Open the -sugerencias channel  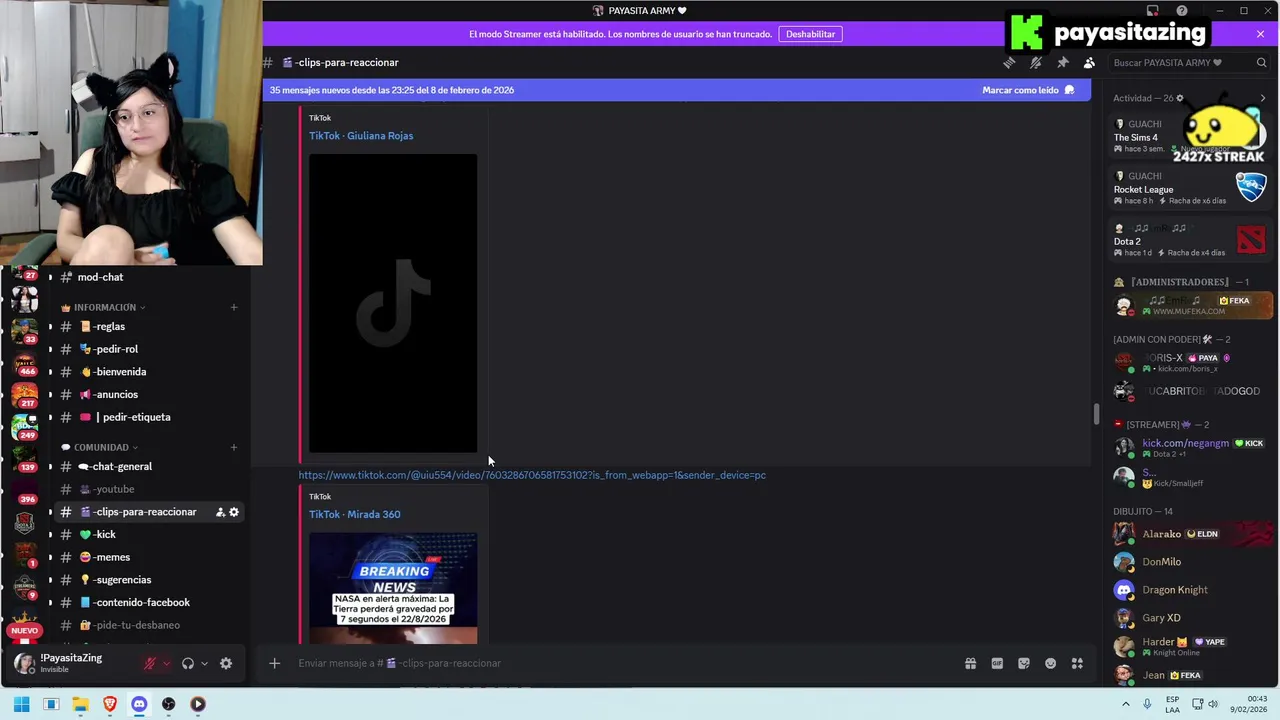coord(146,580)
